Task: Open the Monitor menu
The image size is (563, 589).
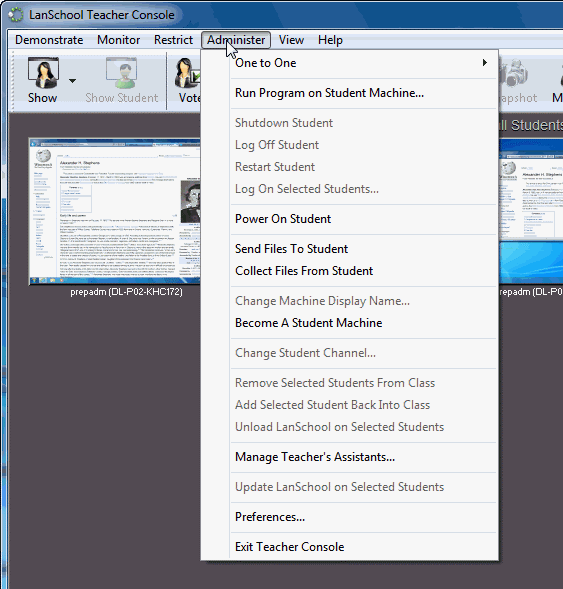Action: coord(118,40)
